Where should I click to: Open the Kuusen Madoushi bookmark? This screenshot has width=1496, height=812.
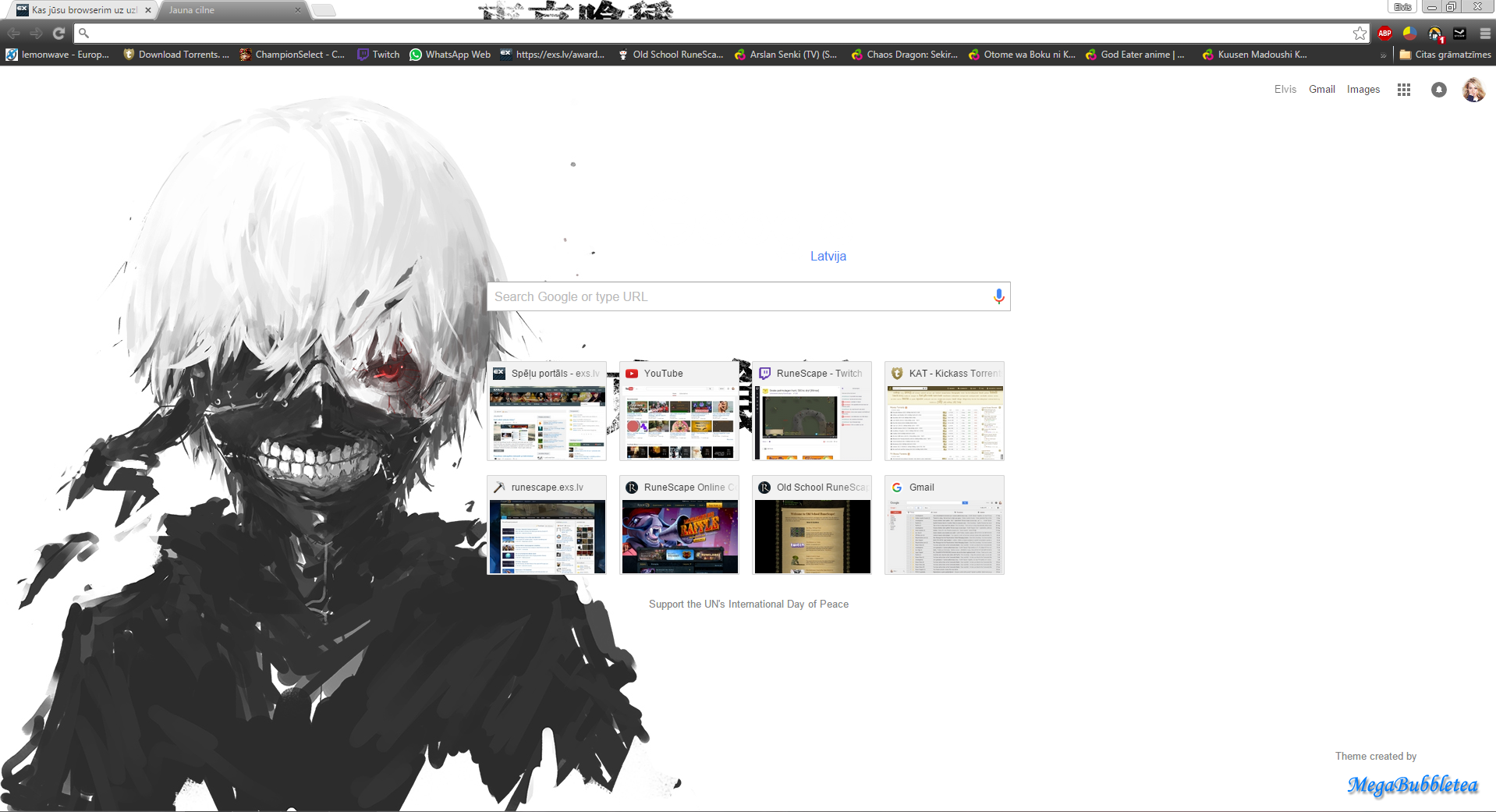click(x=1255, y=55)
